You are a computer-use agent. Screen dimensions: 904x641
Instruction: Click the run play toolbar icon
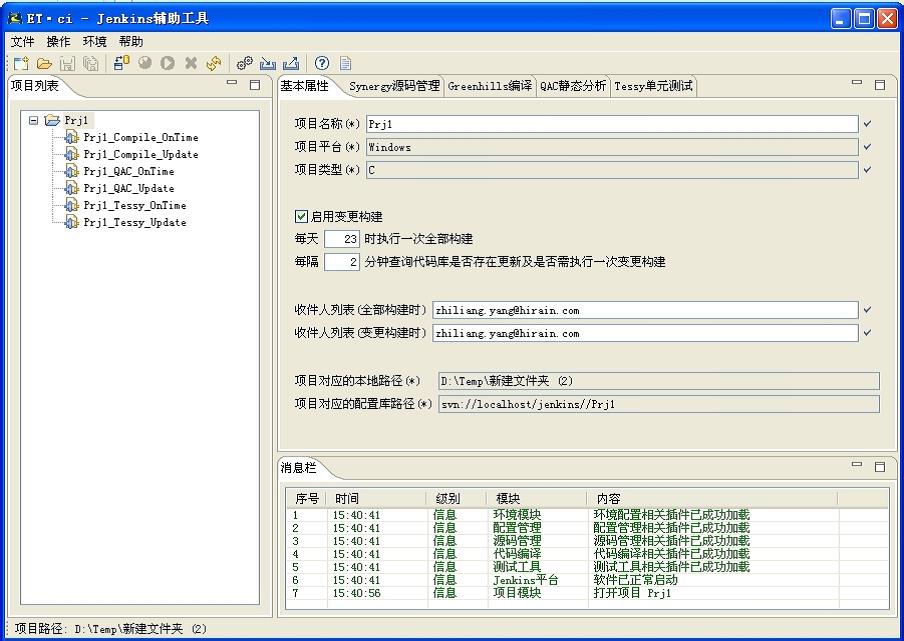(x=168, y=63)
